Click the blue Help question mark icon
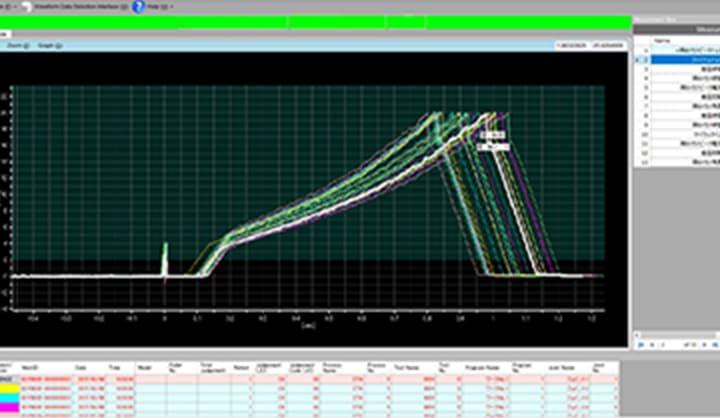The width and height of the screenshot is (720, 418). pos(139,6)
